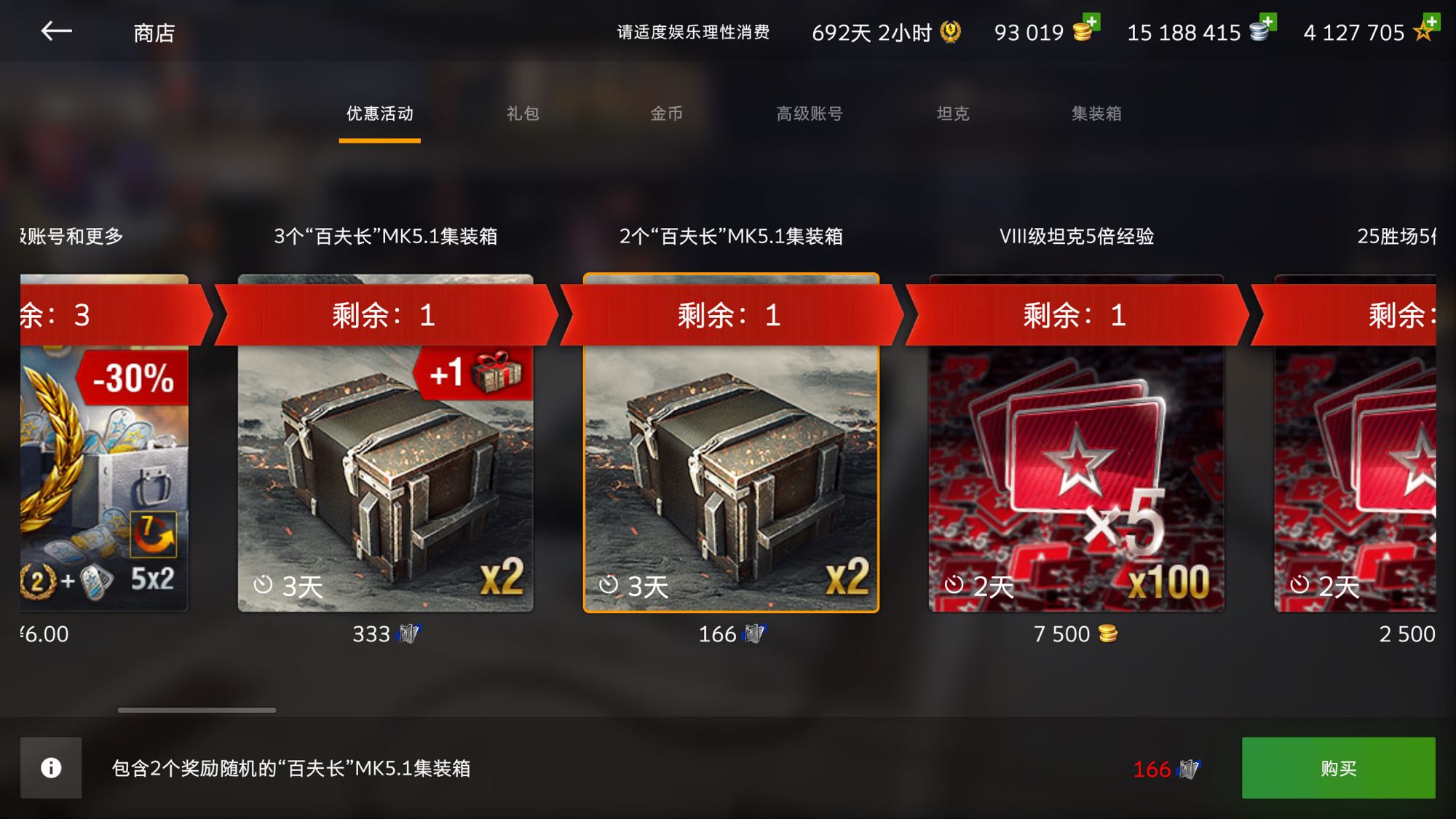Open the 坦克 tab
This screenshot has width=1456, height=819.
coord(953,114)
